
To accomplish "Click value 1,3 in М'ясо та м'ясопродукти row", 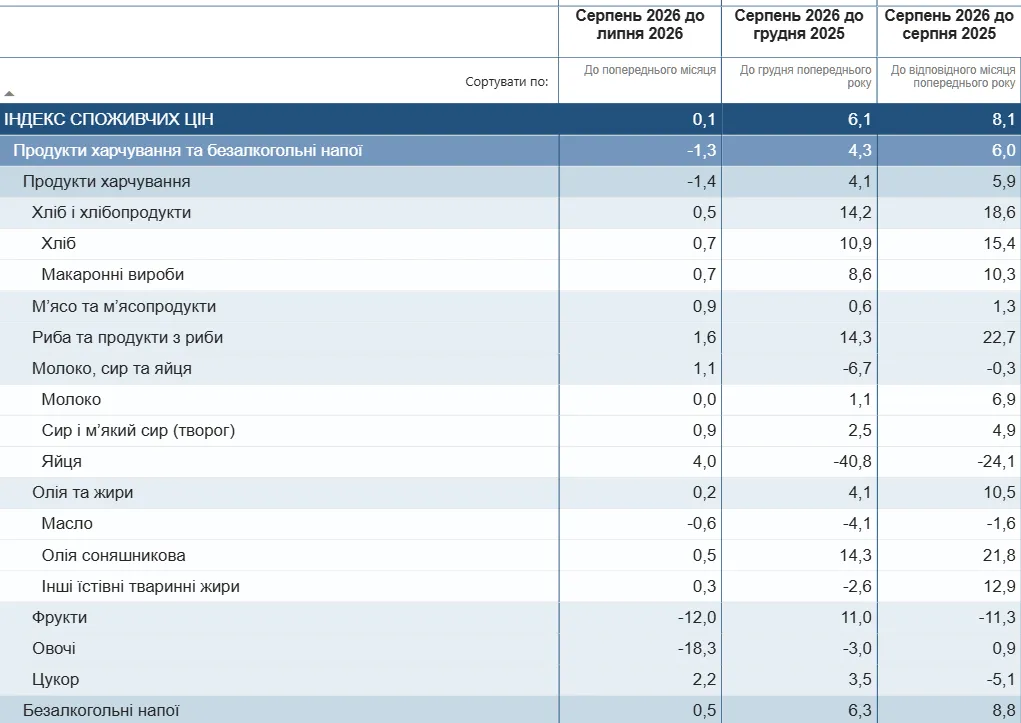I will [1003, 306].
